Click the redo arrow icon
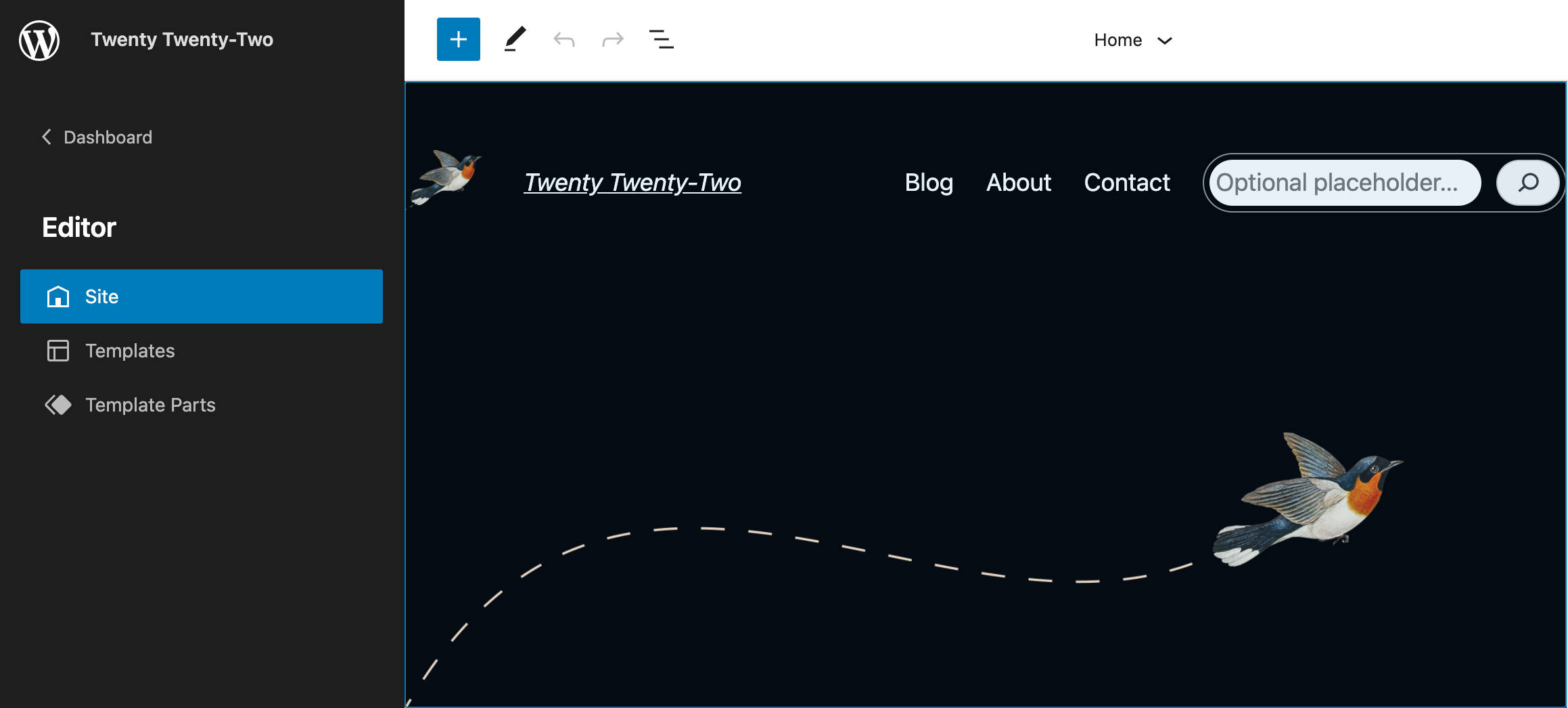Screen dimensions: 1568x708 click(612, 39)
